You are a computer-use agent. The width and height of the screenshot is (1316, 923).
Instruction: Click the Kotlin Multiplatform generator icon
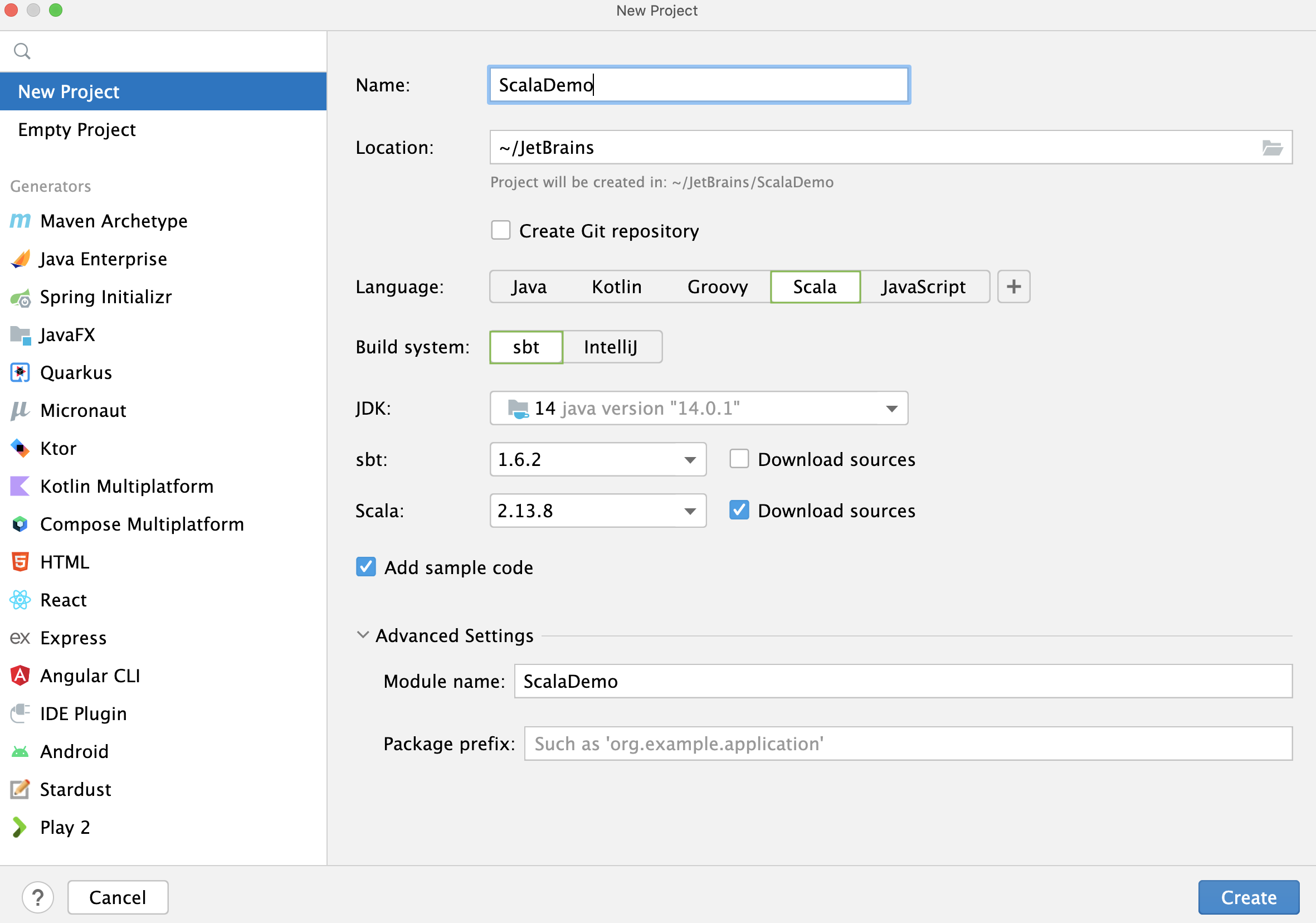point(20,488)
